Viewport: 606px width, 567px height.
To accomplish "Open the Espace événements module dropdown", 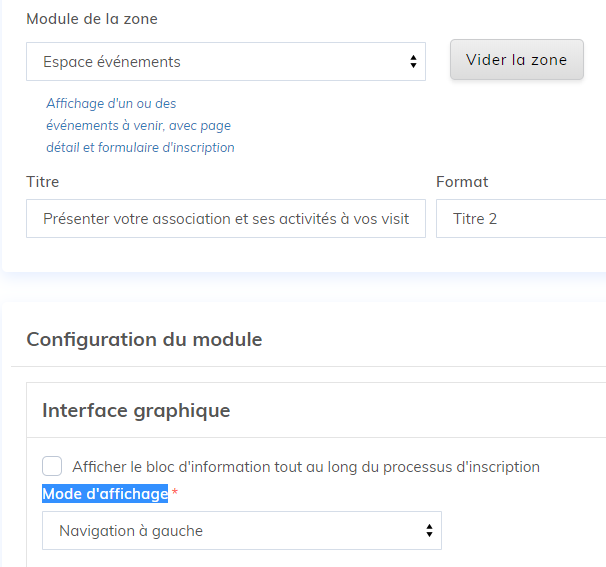I will coord(225,61).
